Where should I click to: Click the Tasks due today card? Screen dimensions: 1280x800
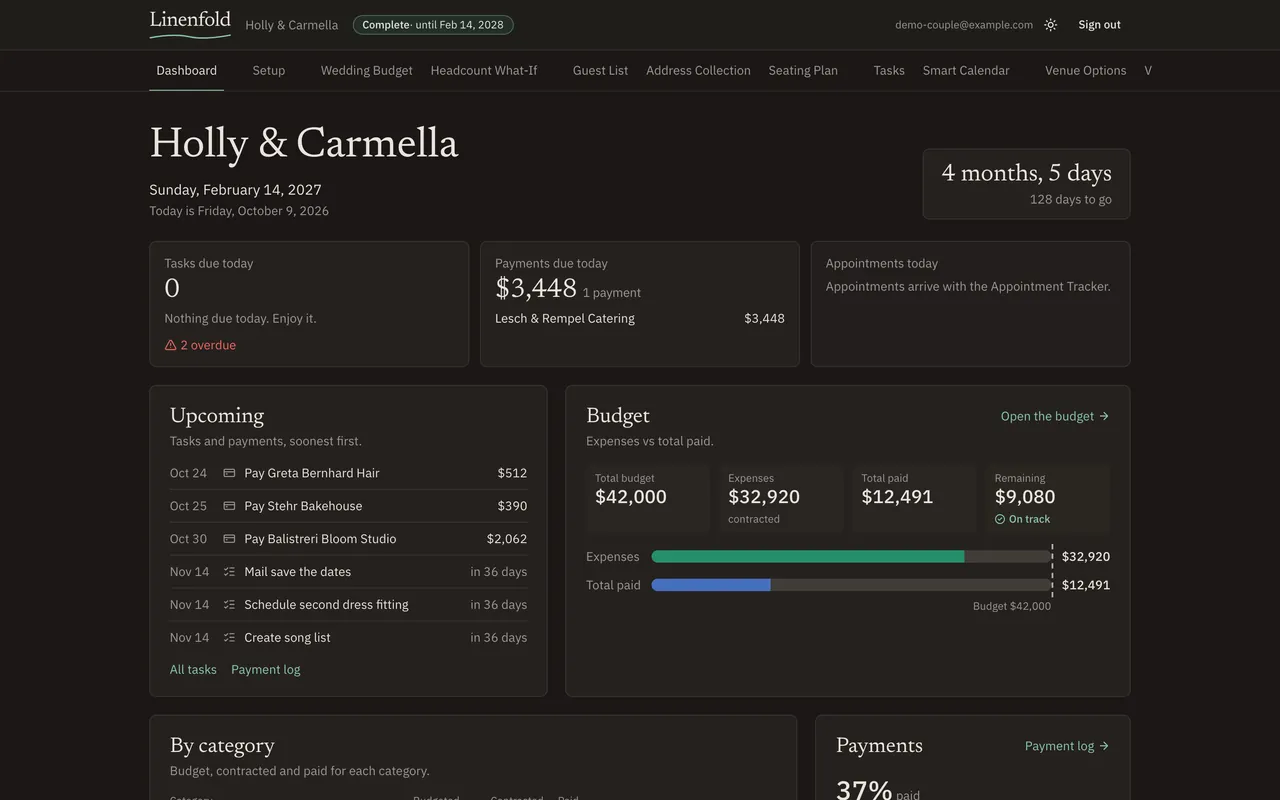click(x=309, y=304)
